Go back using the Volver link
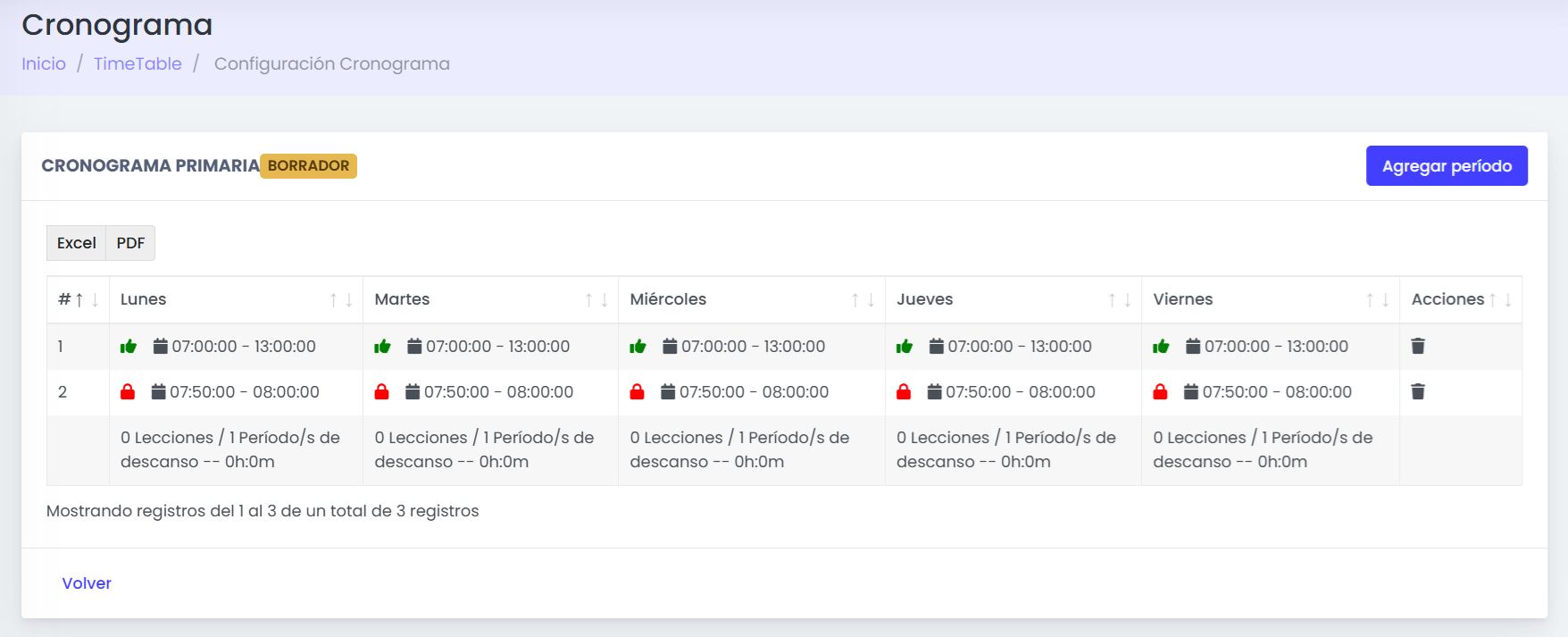This screenshot has width=1568, height=637. 87,583
